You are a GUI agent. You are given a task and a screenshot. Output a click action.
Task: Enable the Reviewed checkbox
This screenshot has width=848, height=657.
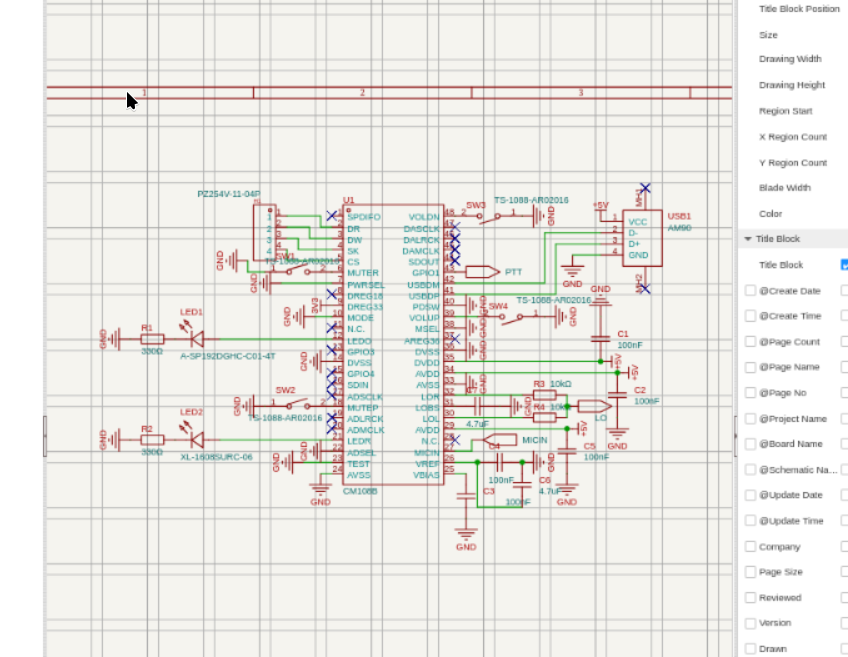pyautogui.click(x=751, y=598)
